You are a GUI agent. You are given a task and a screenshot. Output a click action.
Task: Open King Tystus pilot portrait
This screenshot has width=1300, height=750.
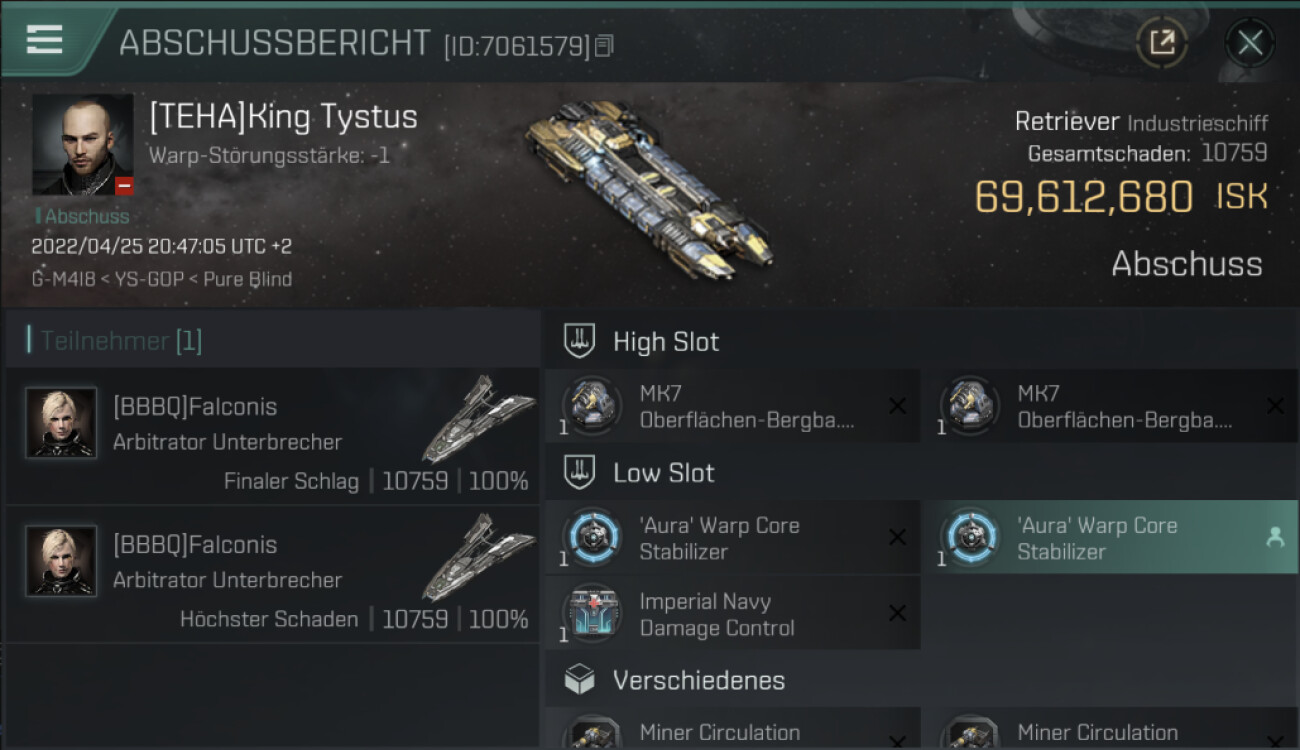click(x=83, y=145)
